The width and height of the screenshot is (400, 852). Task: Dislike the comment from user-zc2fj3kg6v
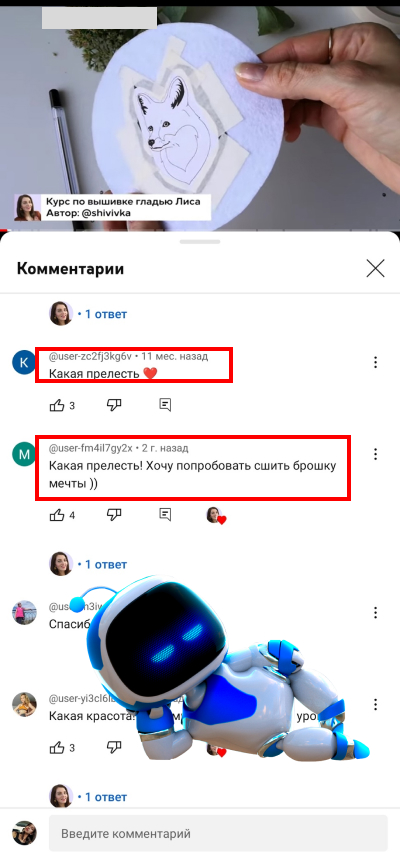114,405
